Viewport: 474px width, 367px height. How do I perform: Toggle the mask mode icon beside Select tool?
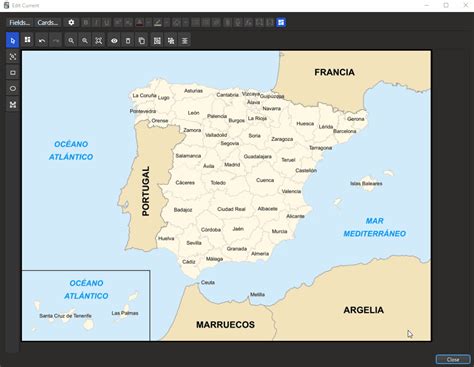pos(28,41)
